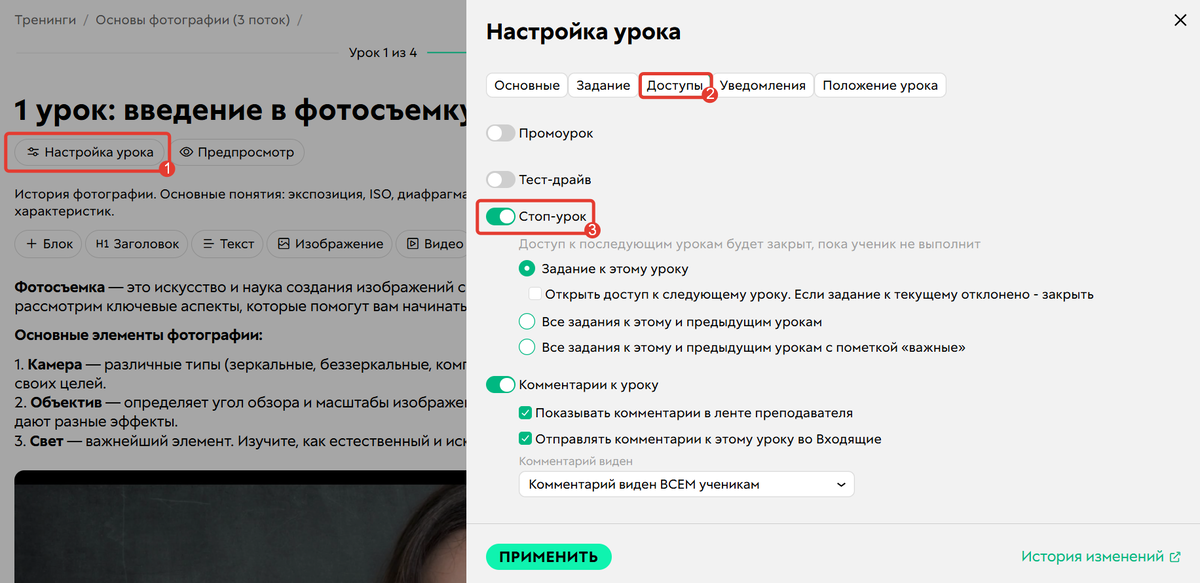Turn on the Тест-драйв switch
The image size is (1200, 583).
pos(501,179)
